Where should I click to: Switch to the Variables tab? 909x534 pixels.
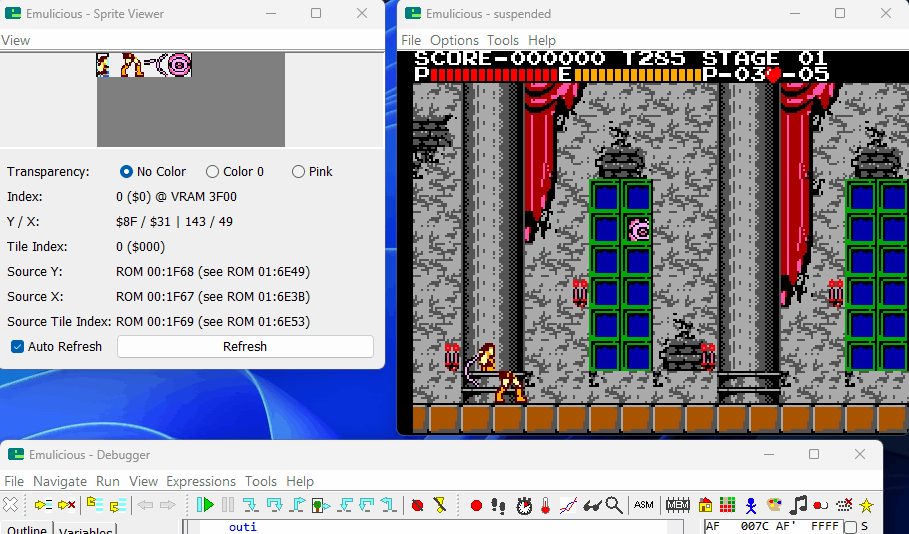click(85, 529)
